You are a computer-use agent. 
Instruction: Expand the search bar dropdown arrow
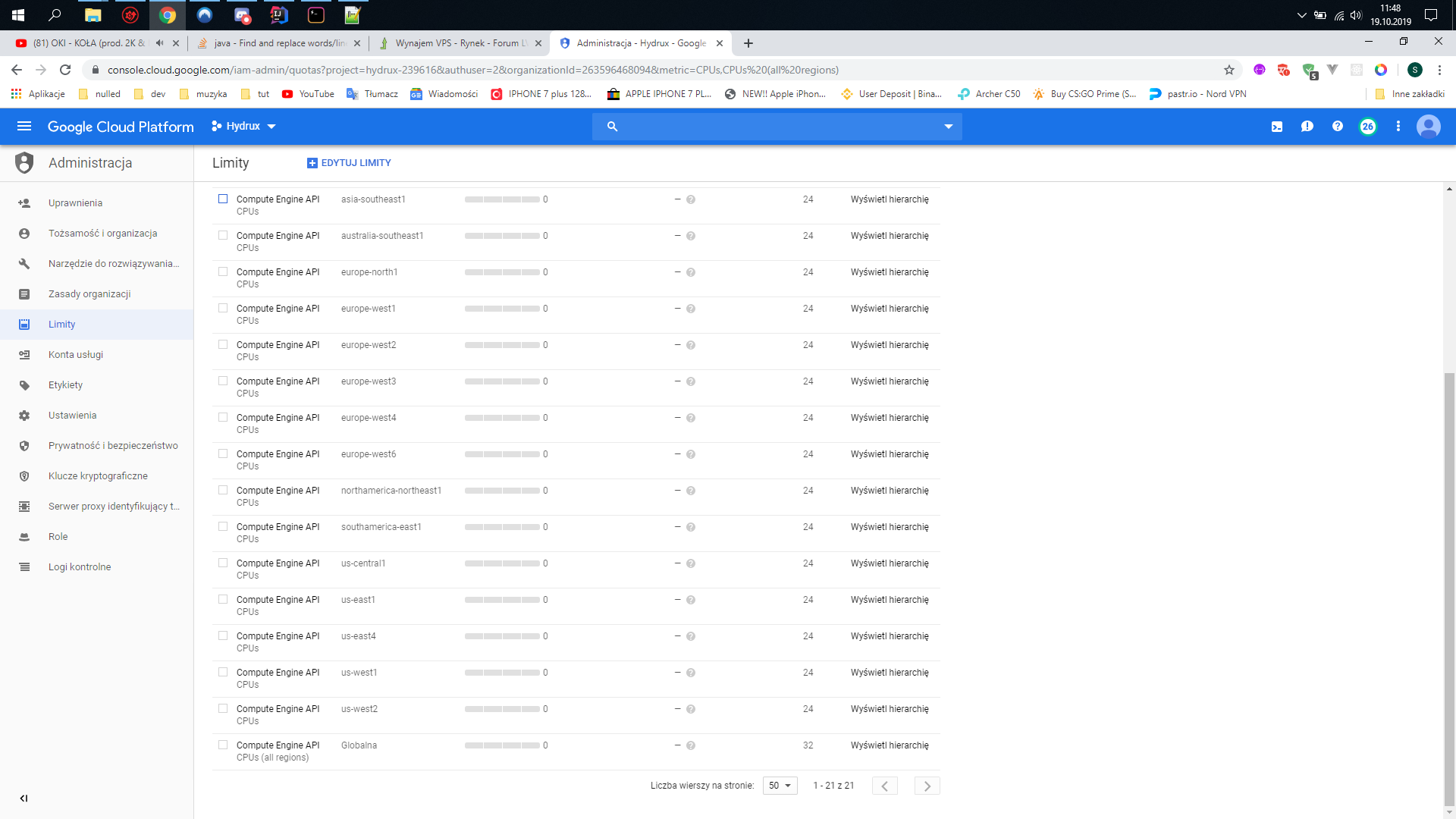(x=948, y=127)
